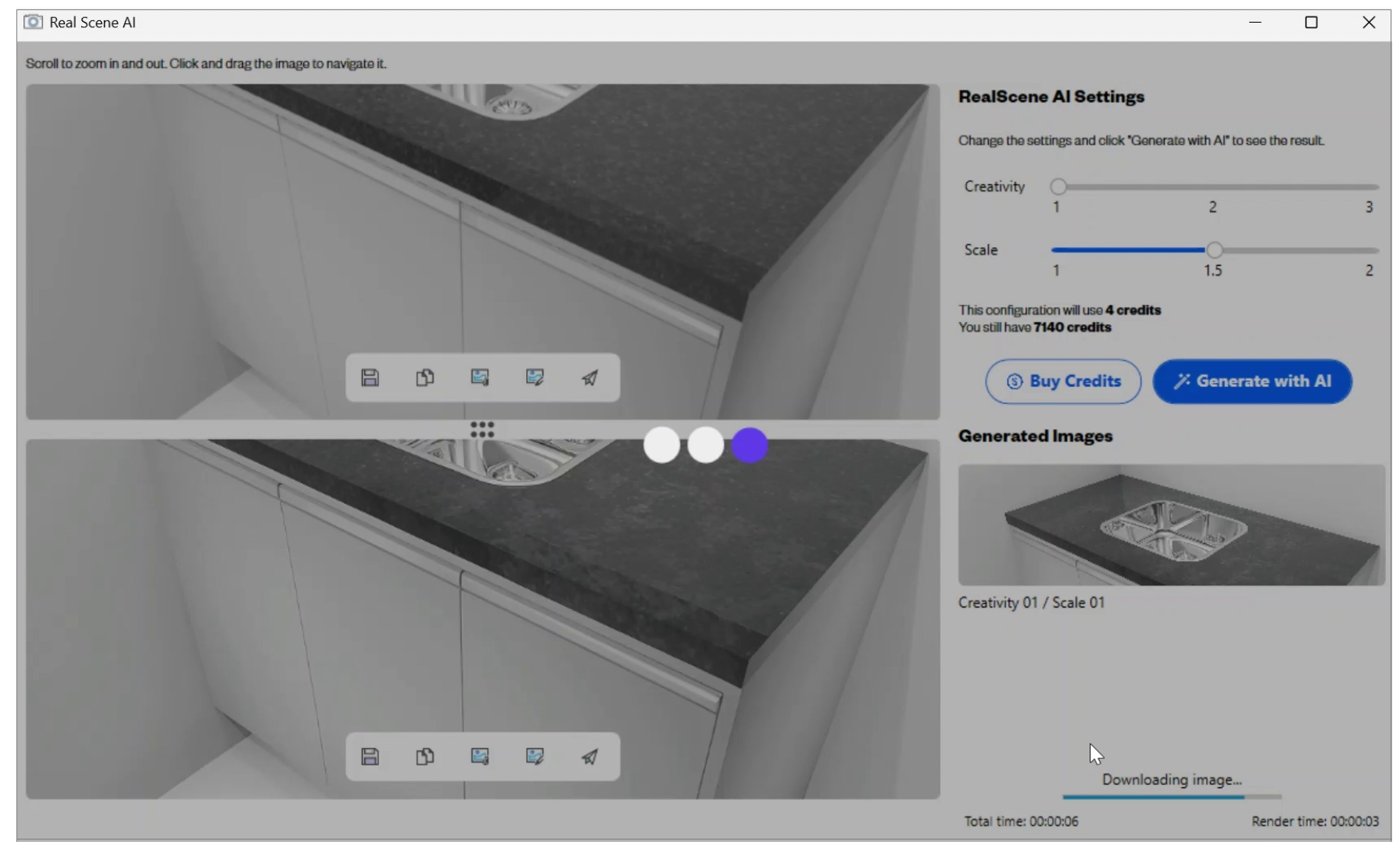
Task: Click the copy icon on the bottom image toolbar
Action: (424, 757)
